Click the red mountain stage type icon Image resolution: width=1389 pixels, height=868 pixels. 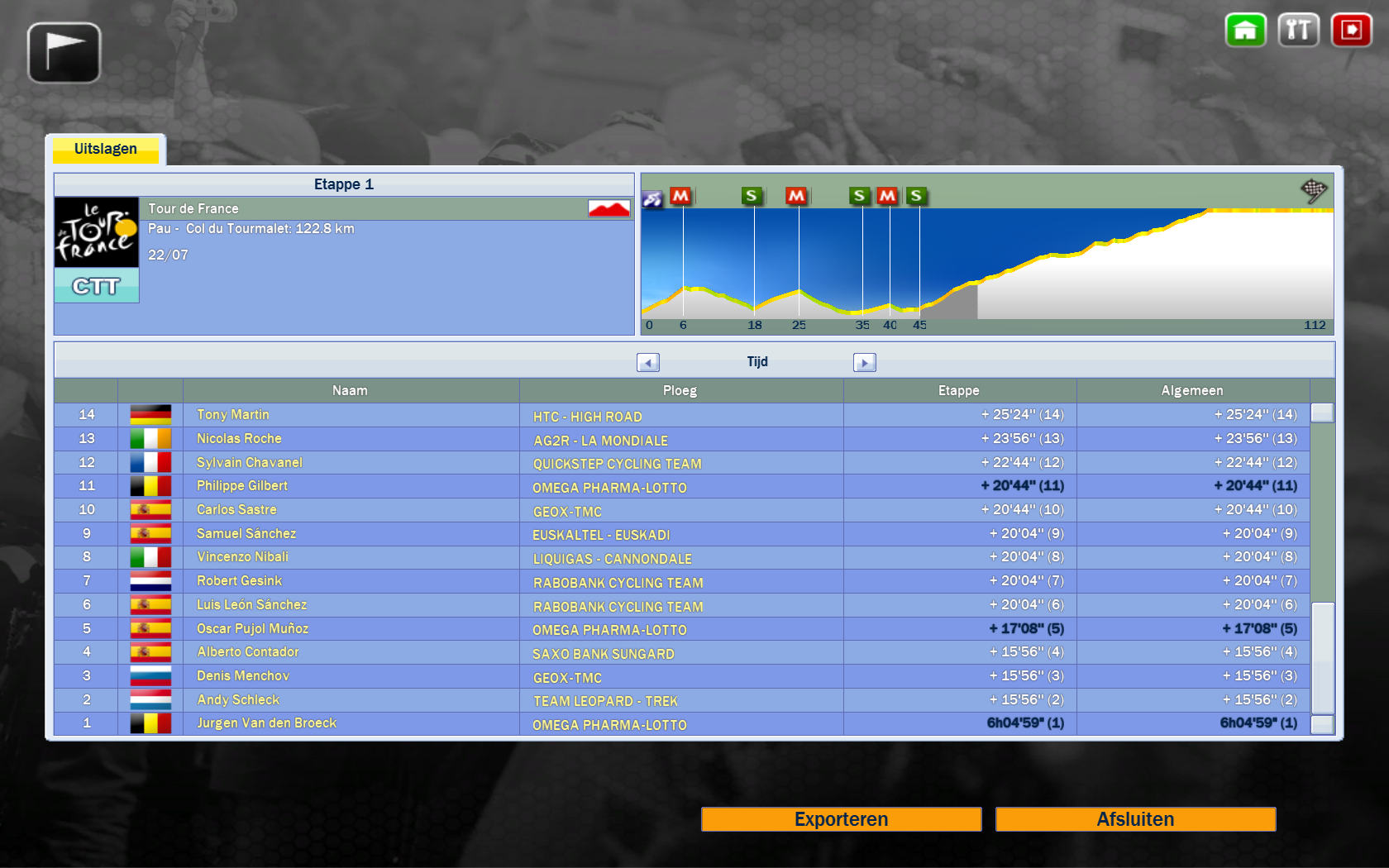click(609, 208)
